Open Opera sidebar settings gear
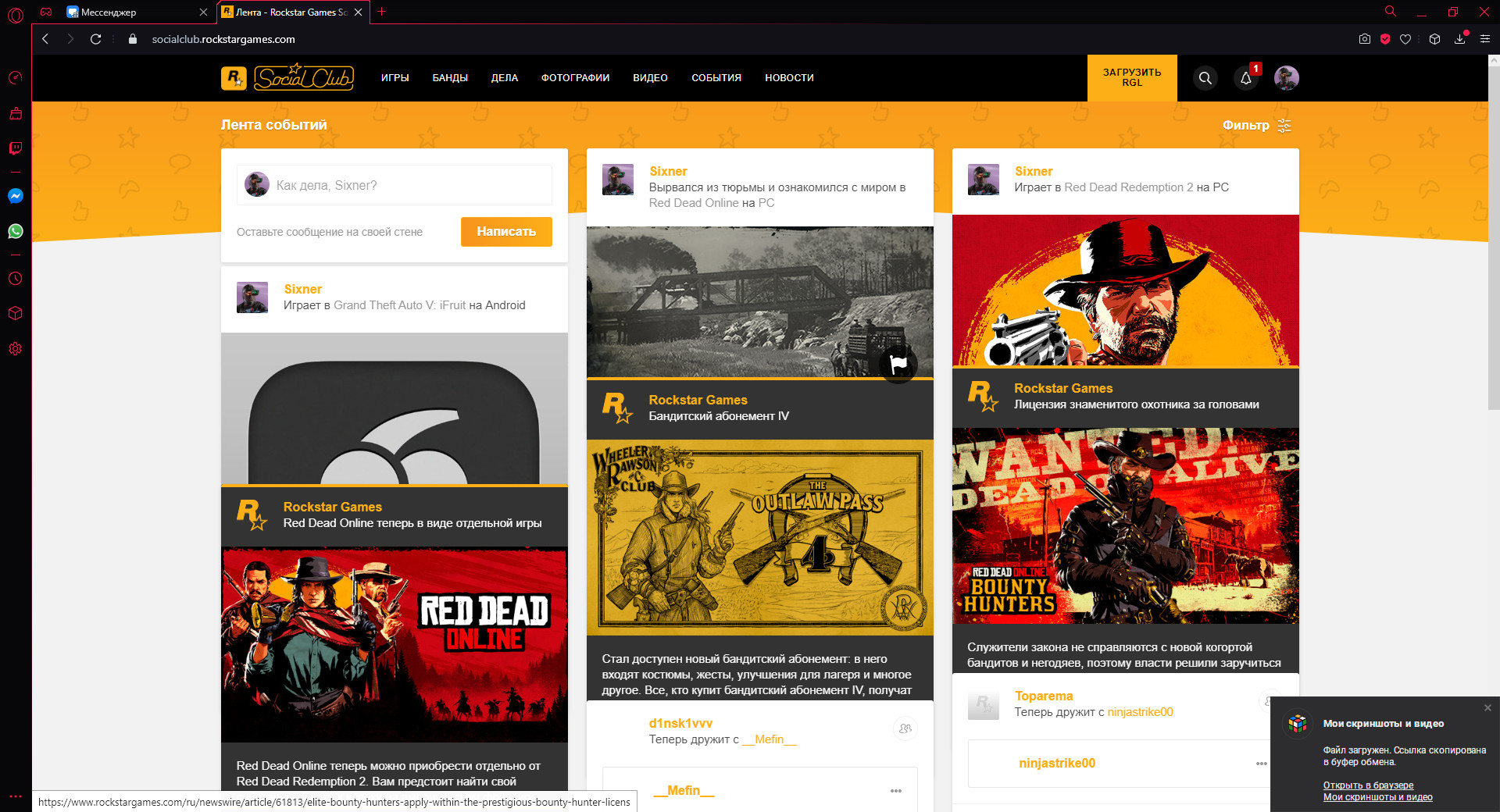Image resolution: width=1500 pixels, height=812 pixels. coord(16,349)
